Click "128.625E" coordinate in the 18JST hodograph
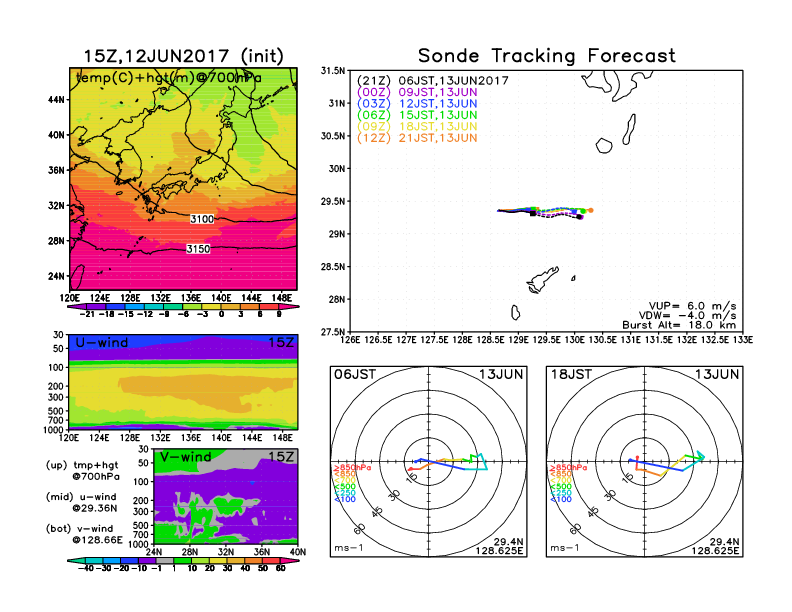 pyautogui.click(x=715, y=550)
